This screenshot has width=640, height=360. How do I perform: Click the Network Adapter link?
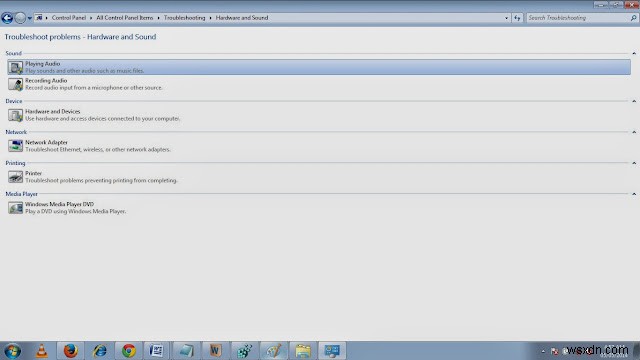47,142
